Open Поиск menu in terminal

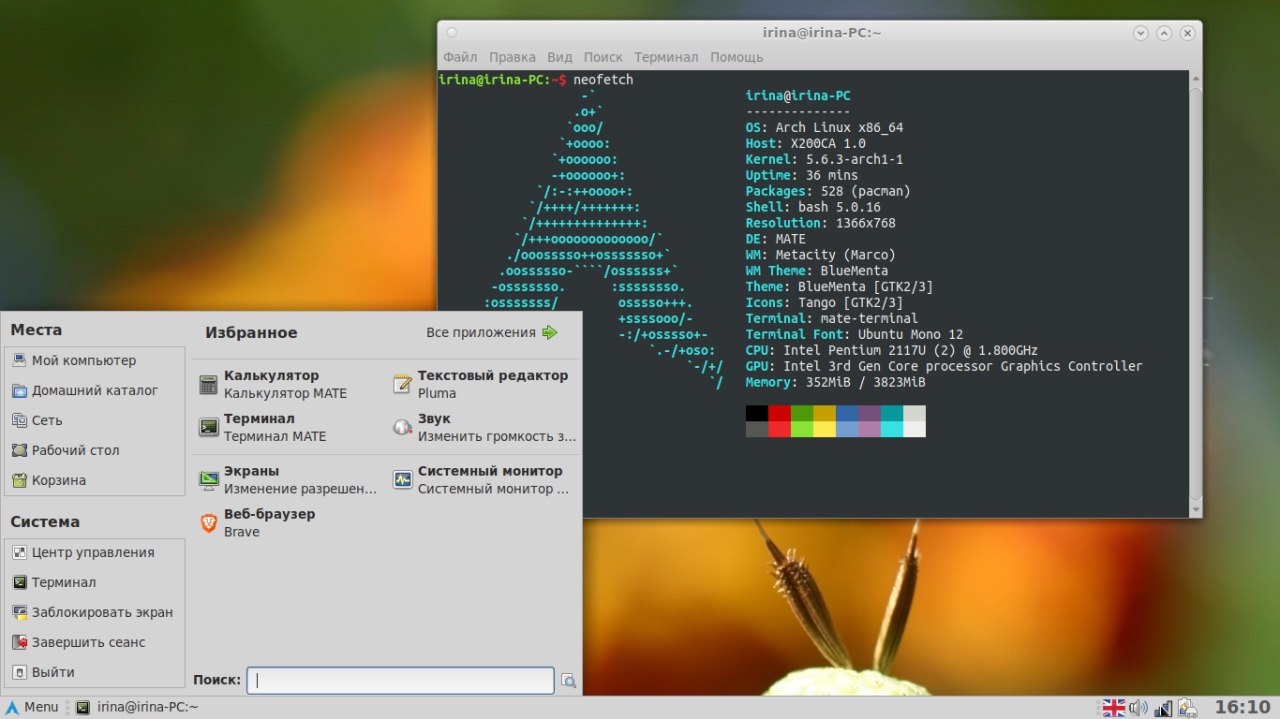[x=603, y=57]
